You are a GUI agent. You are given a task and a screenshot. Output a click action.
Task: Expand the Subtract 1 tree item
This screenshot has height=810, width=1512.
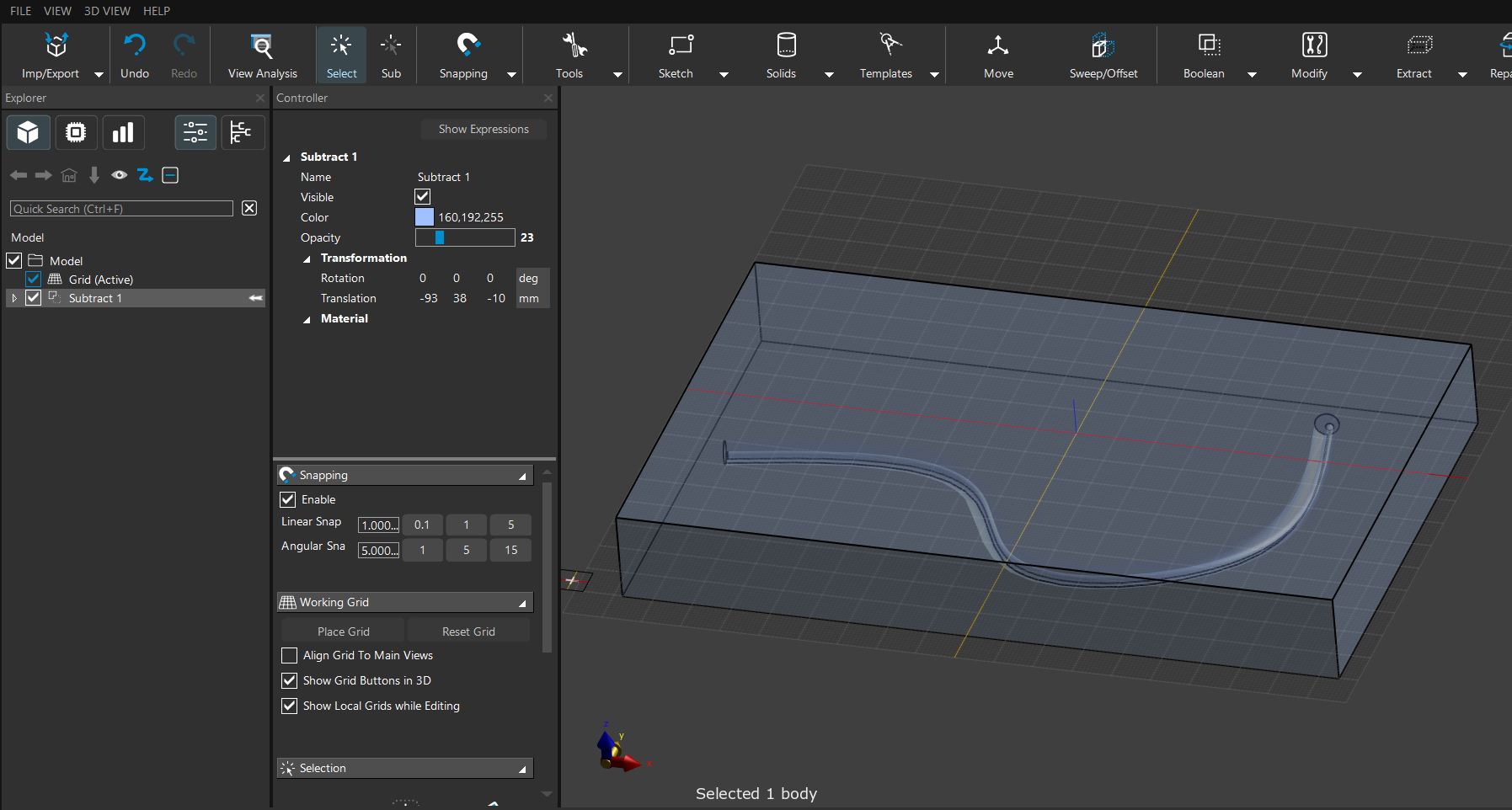14,298
